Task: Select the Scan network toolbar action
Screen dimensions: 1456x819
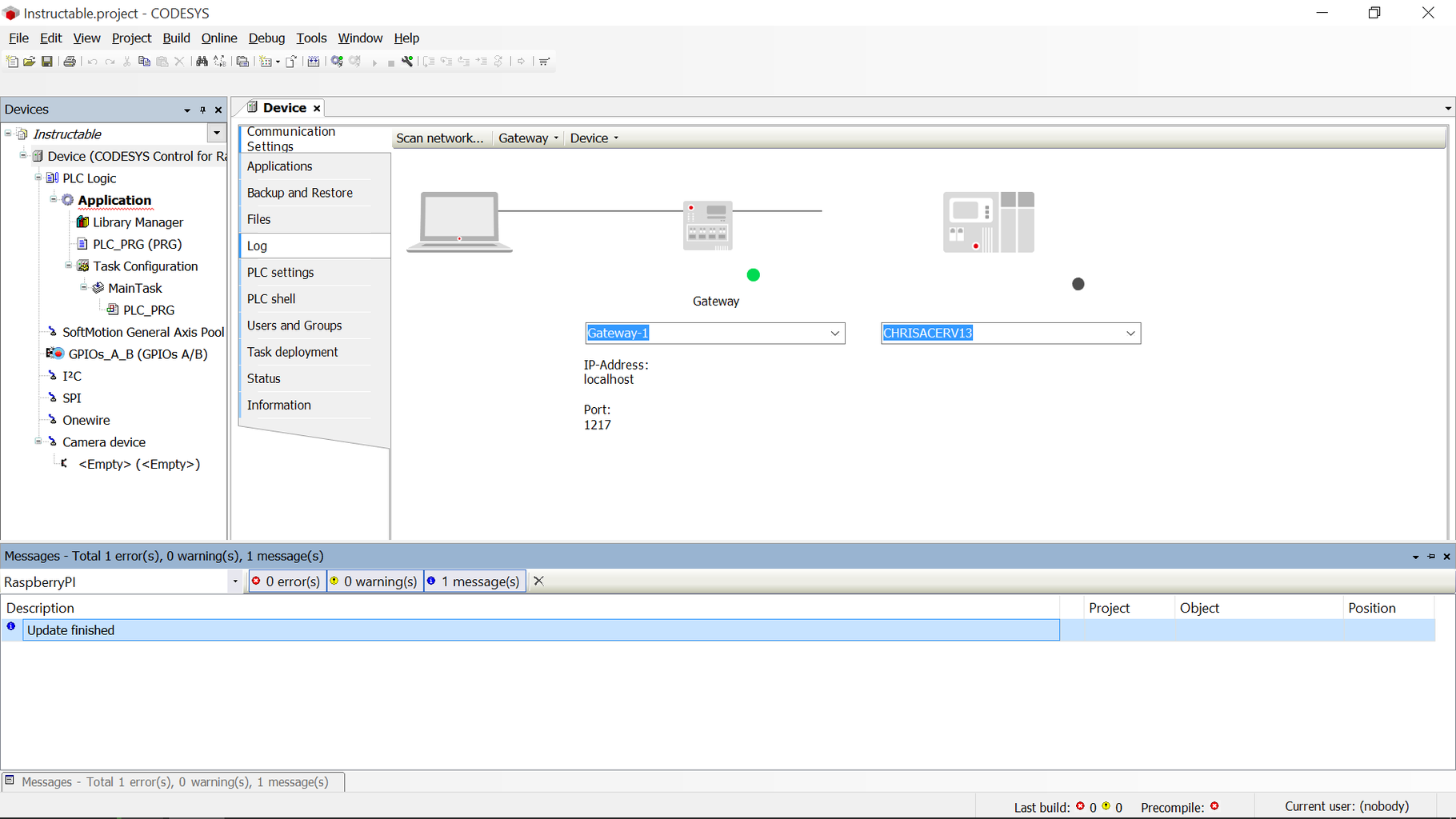Action: point(438,138)
